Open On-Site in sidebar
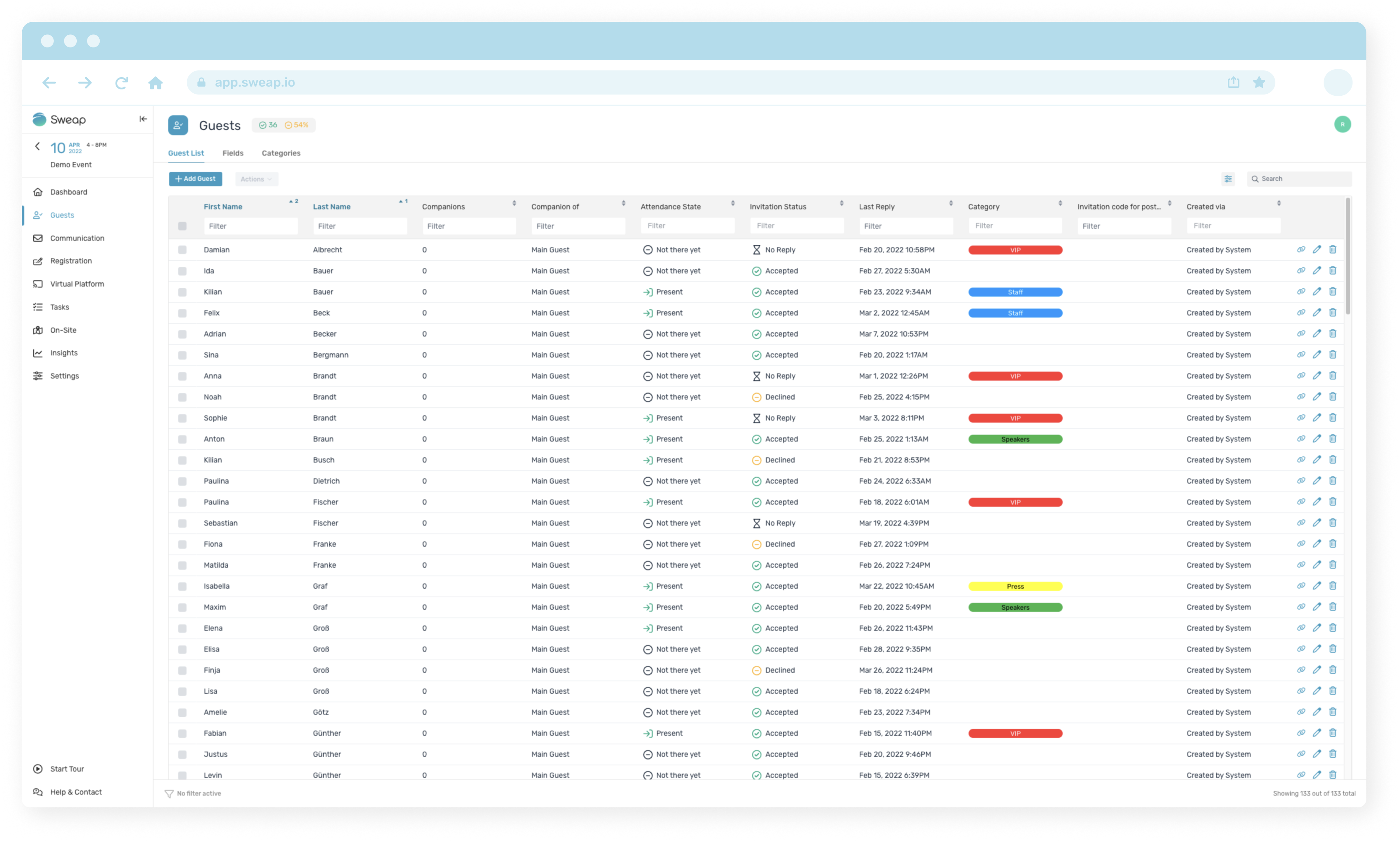This screenshot has height=841, width=1400. pyautogui.click(x=63, y=330)
